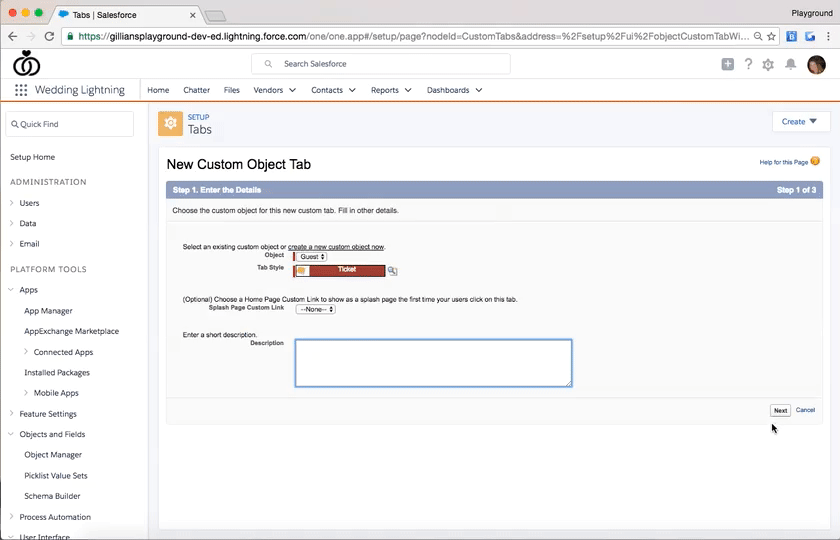840x540 pixels.
Task: Open the Setup gear icon in header
Action: 768,65
